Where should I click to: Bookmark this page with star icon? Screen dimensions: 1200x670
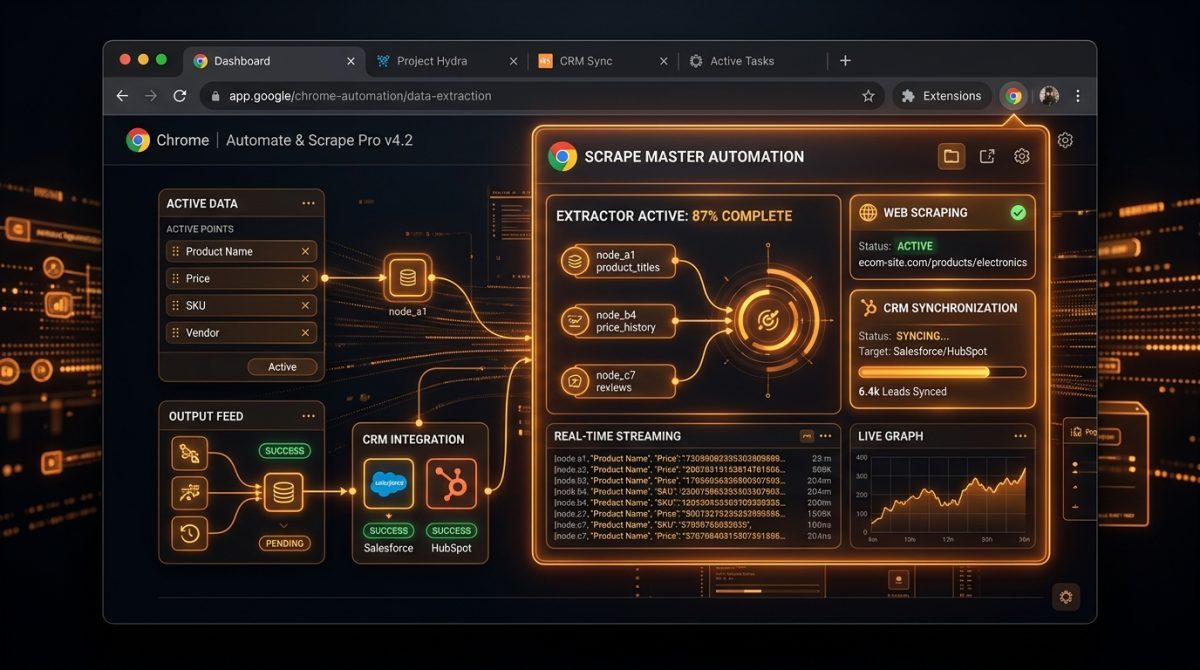[x=868, y=96]
